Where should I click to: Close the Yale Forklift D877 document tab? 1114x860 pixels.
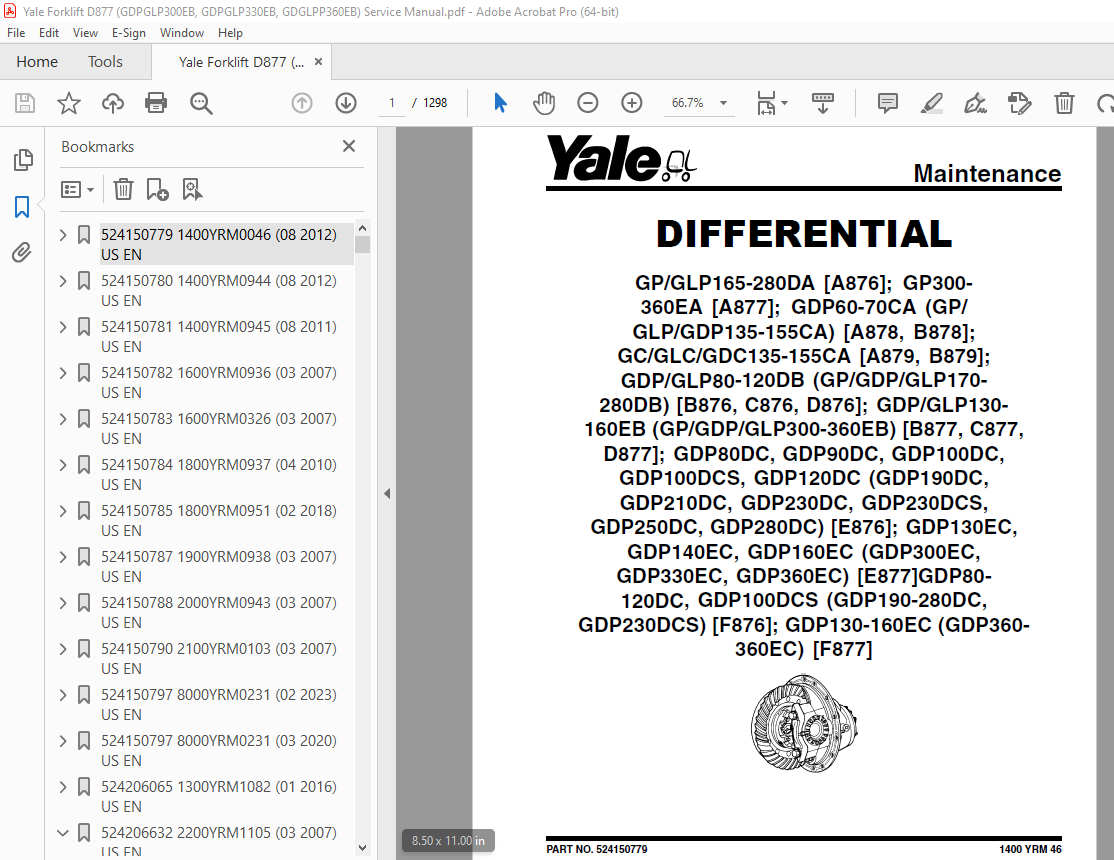click(x=318, y=62)
